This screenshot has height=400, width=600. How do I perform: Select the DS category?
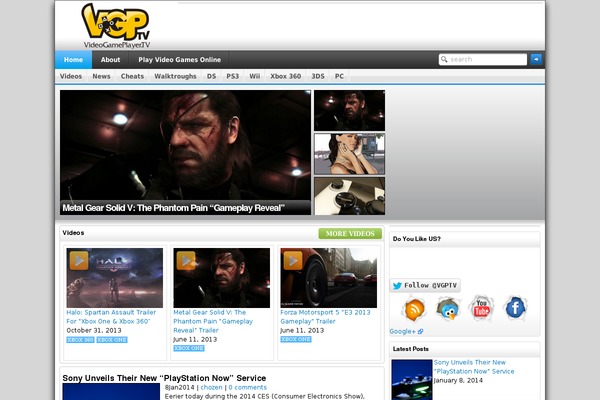coord(211,76)
